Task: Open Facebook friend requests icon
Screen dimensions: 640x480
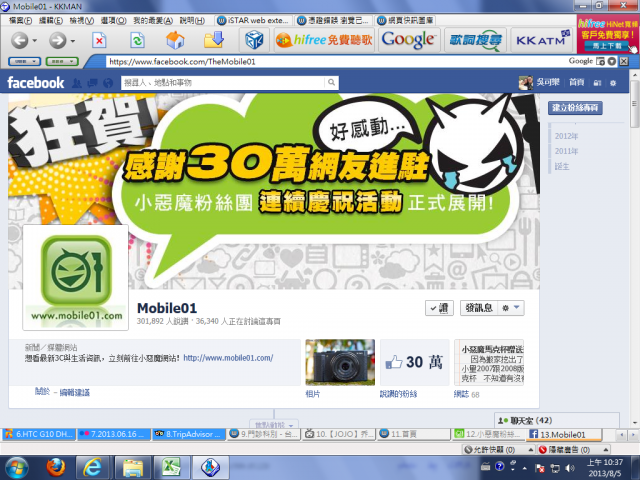Action: pyautogui.click(x=77, y=83)
